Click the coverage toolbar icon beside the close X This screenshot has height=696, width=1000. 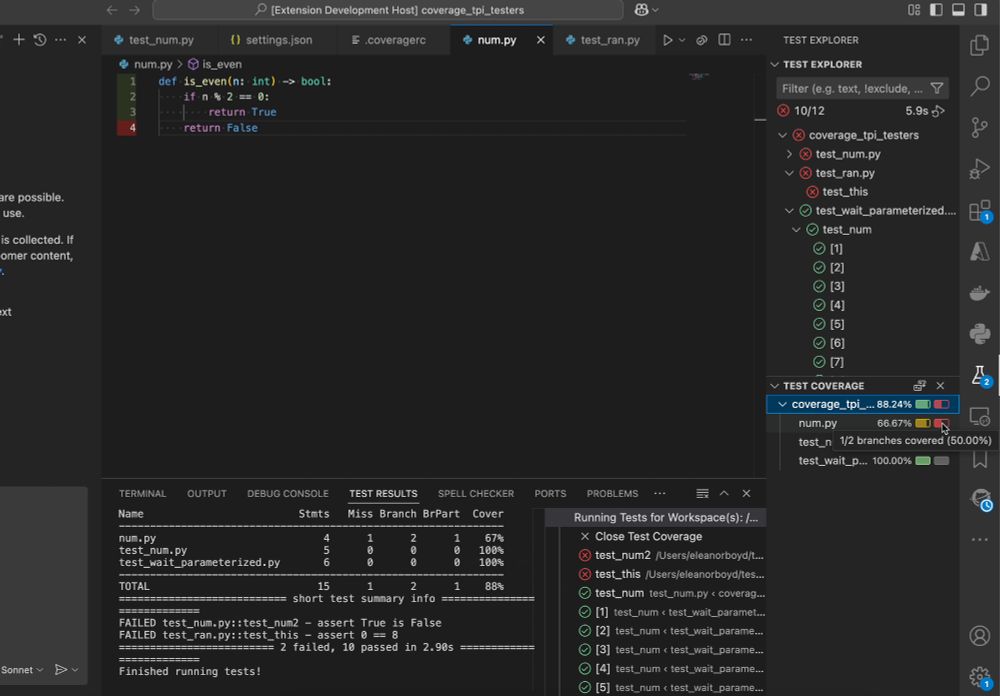(919, 386)
